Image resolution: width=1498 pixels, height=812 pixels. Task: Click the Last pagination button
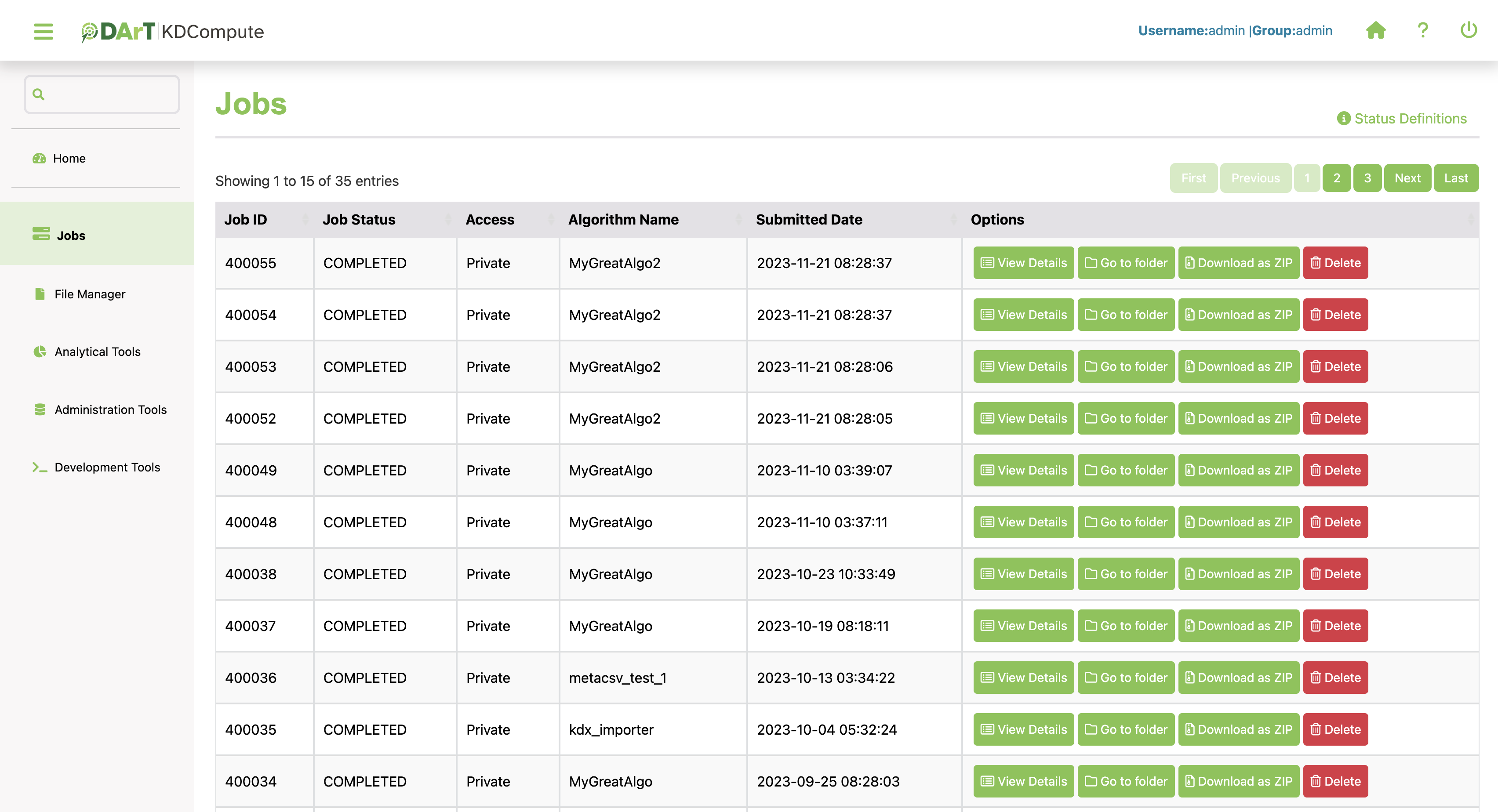tap(1455, 178)
